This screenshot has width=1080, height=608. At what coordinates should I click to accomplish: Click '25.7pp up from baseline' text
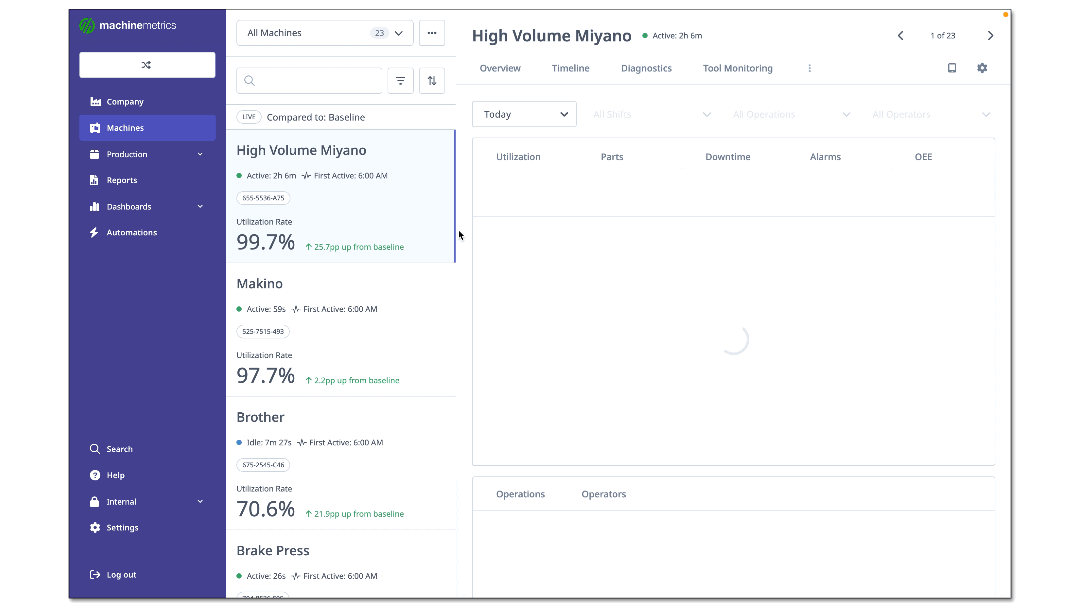click(x=359, y=247)
